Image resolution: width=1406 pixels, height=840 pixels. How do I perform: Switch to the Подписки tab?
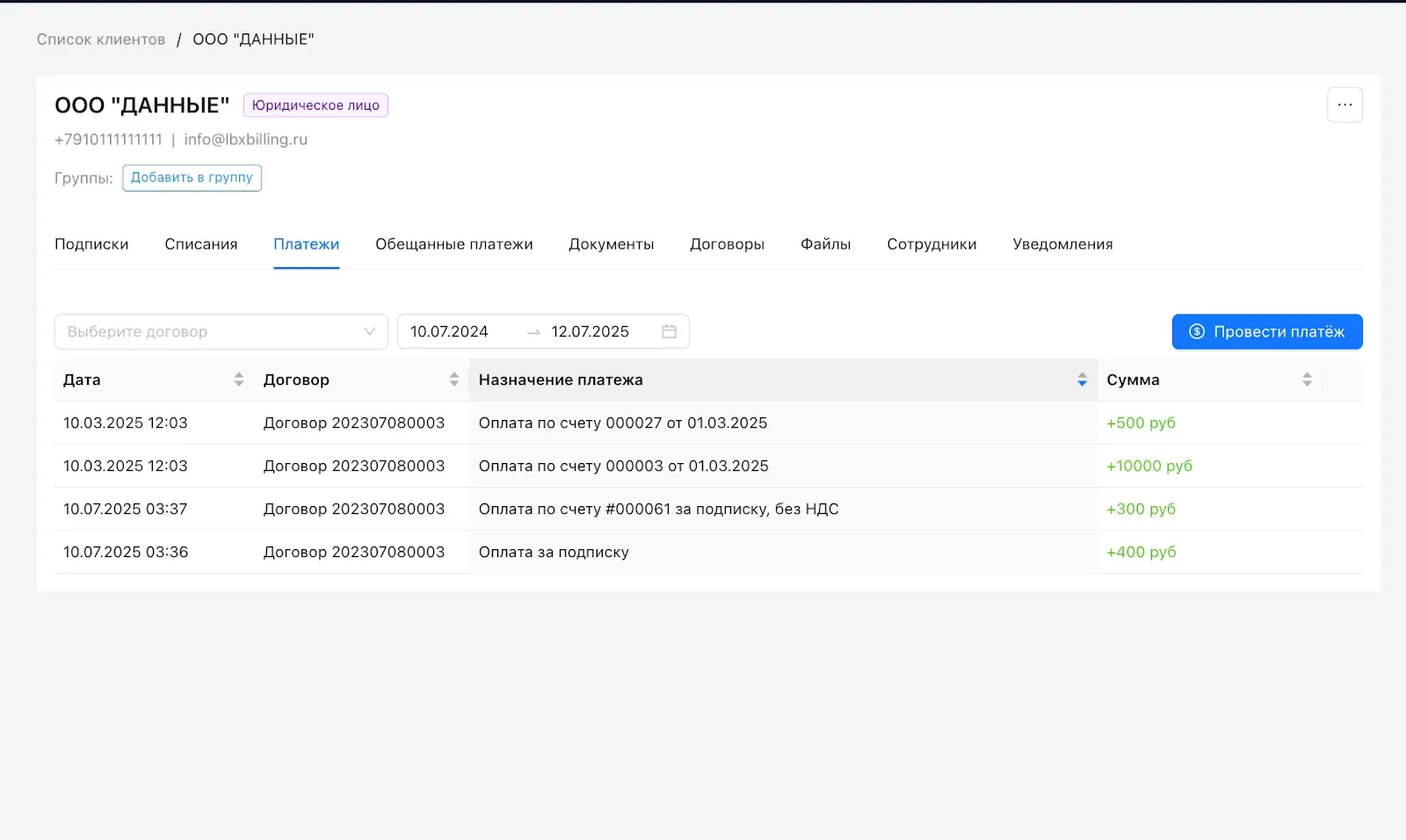[x=91, y=244]
